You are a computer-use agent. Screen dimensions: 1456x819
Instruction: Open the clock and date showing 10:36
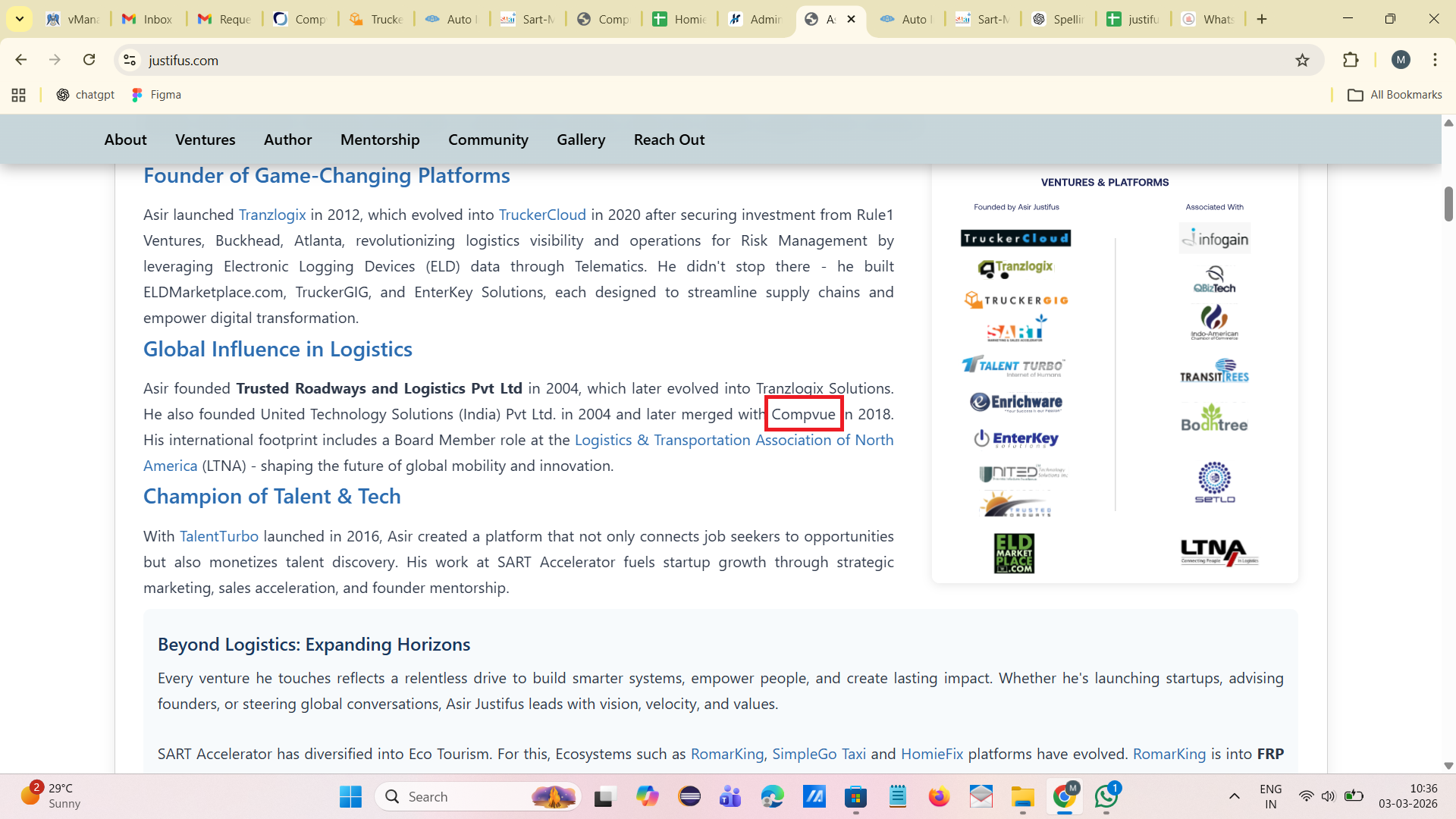1407,796
